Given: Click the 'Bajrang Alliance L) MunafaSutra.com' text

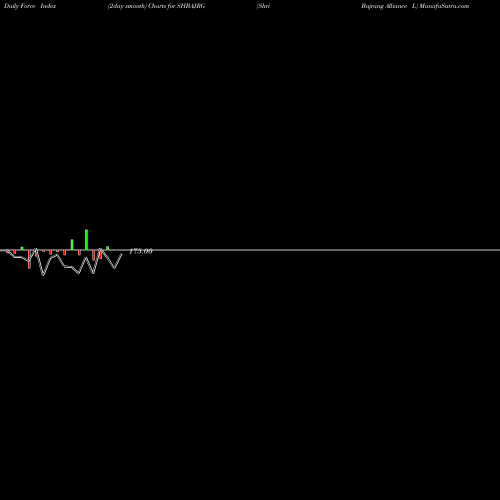Looking at the screenshot, I should pos(415,6).
